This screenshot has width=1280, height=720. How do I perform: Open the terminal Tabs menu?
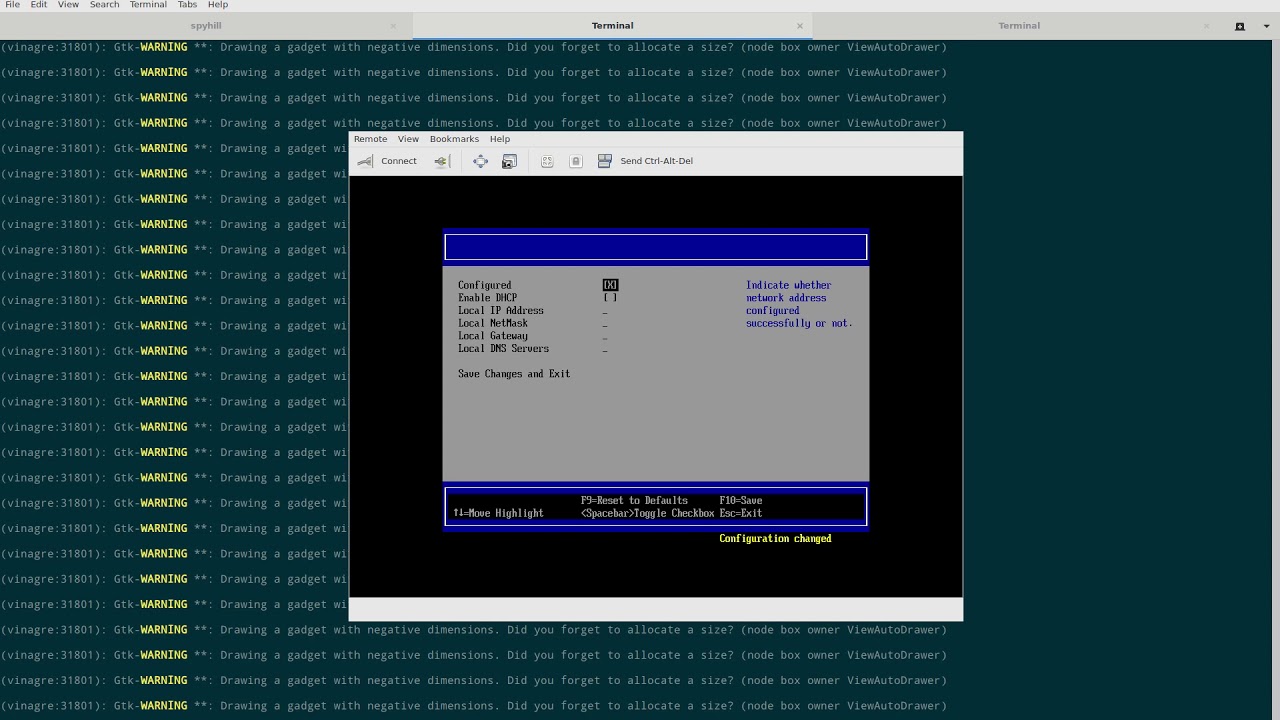[x=187, y=5]
